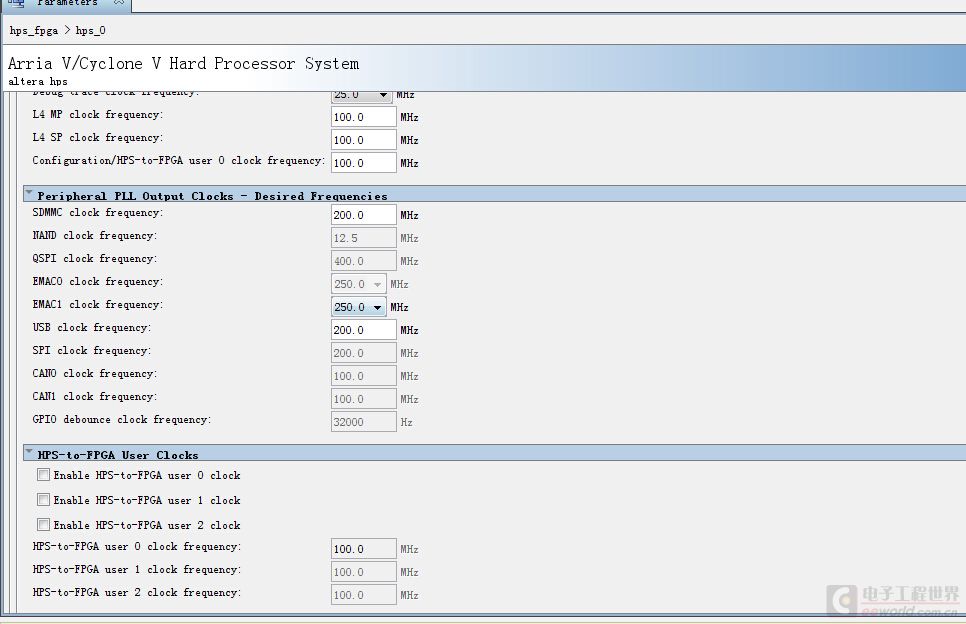This screenshot has height=624, width=966.
Task: Edit Configuration/HPS-to-FPGA user 0 clock frequency field
Action: 363,163
